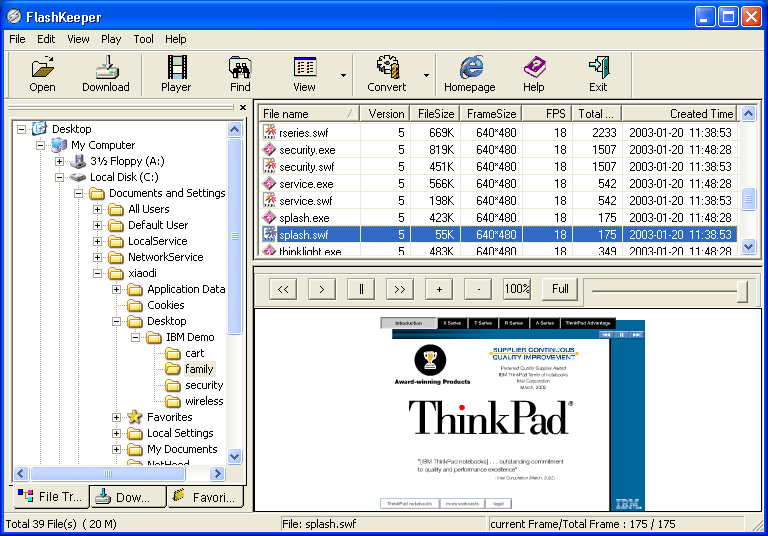Click the Exit toolbar icon
This screenshot has height=536, width=768.
tap(599, 67)
